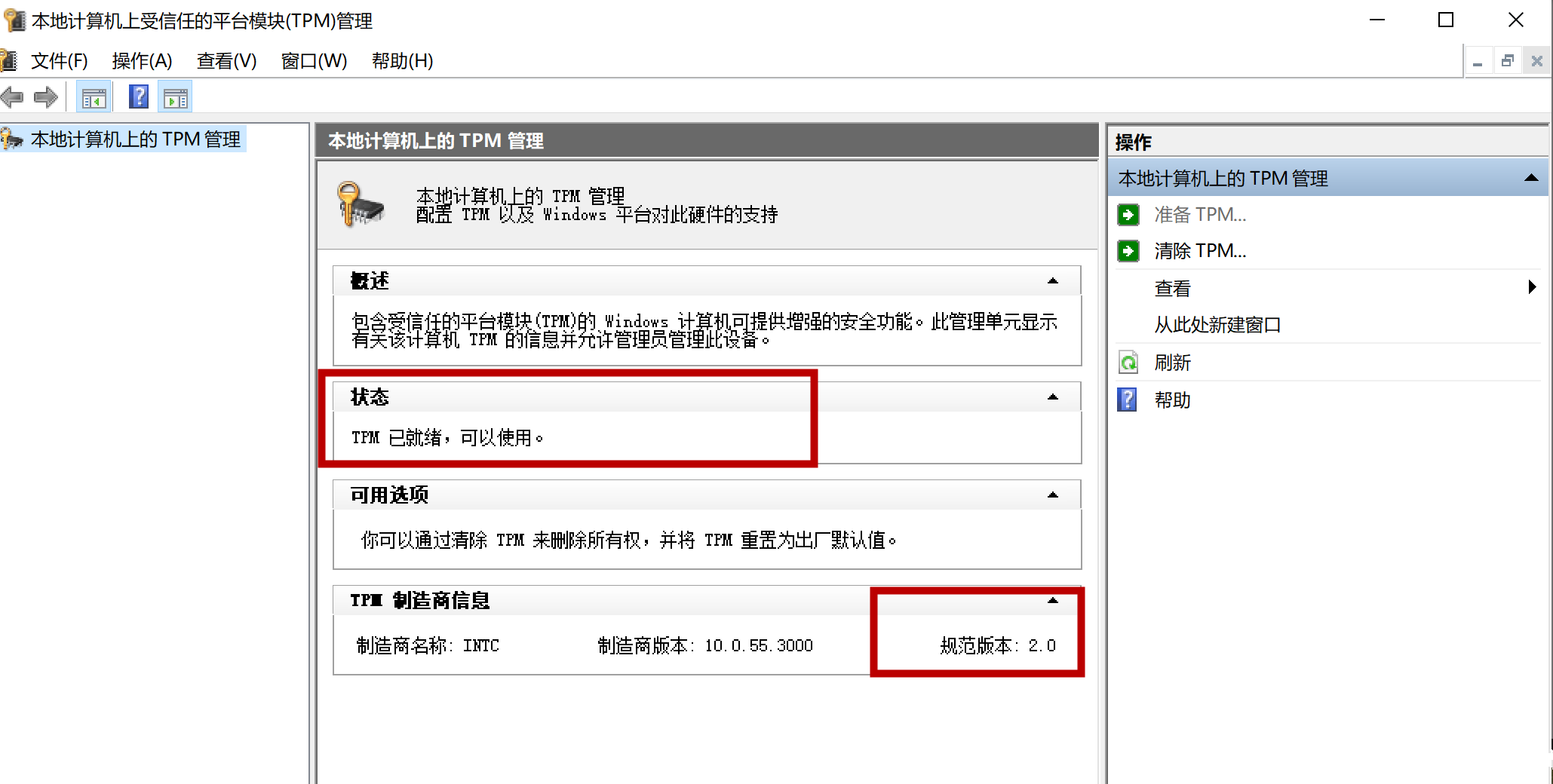1553x784 pixels.
Task: Click the forward navigation arrow
Action: 45,96
